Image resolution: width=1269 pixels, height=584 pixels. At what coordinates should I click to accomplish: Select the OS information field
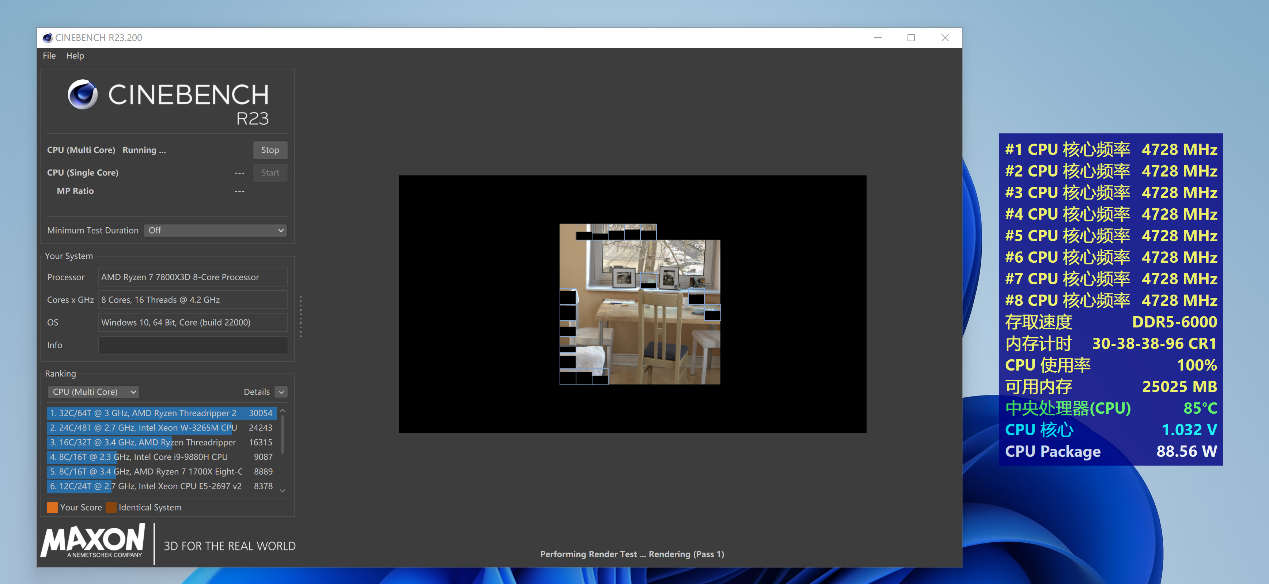(193, 322)
